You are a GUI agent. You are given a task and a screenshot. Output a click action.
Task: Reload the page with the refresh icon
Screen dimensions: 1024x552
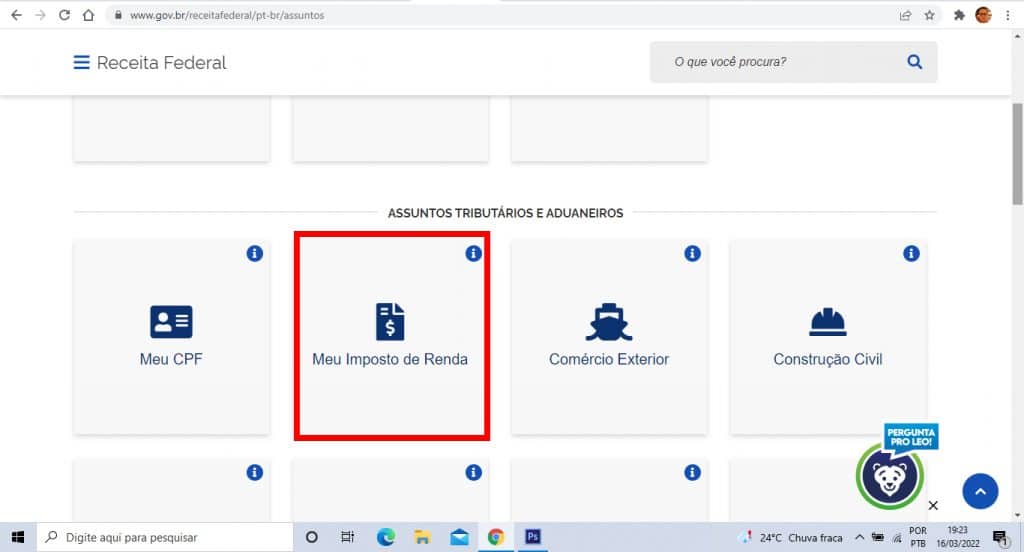coord(64,15)
